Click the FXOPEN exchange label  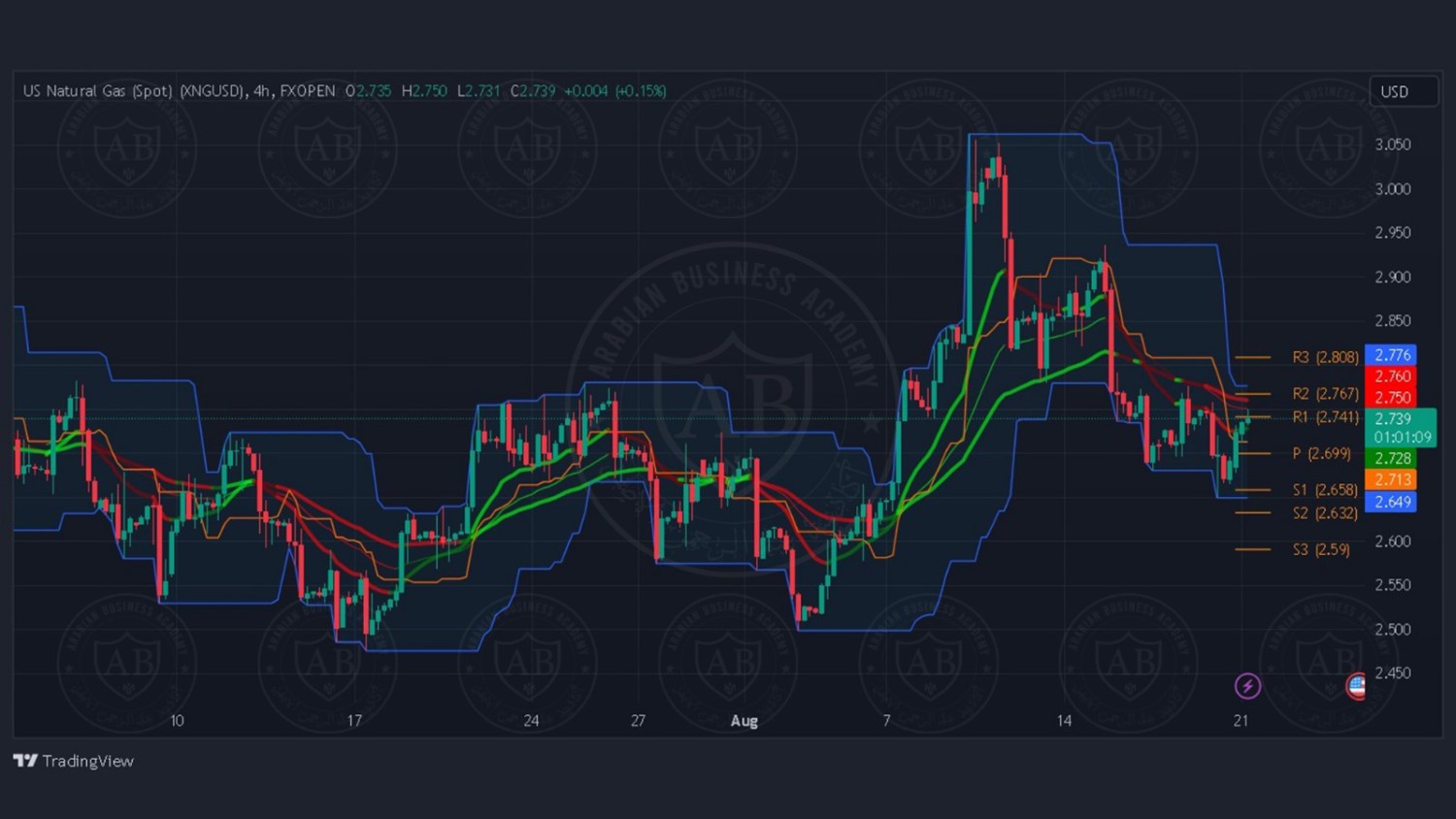coord(308,91)
